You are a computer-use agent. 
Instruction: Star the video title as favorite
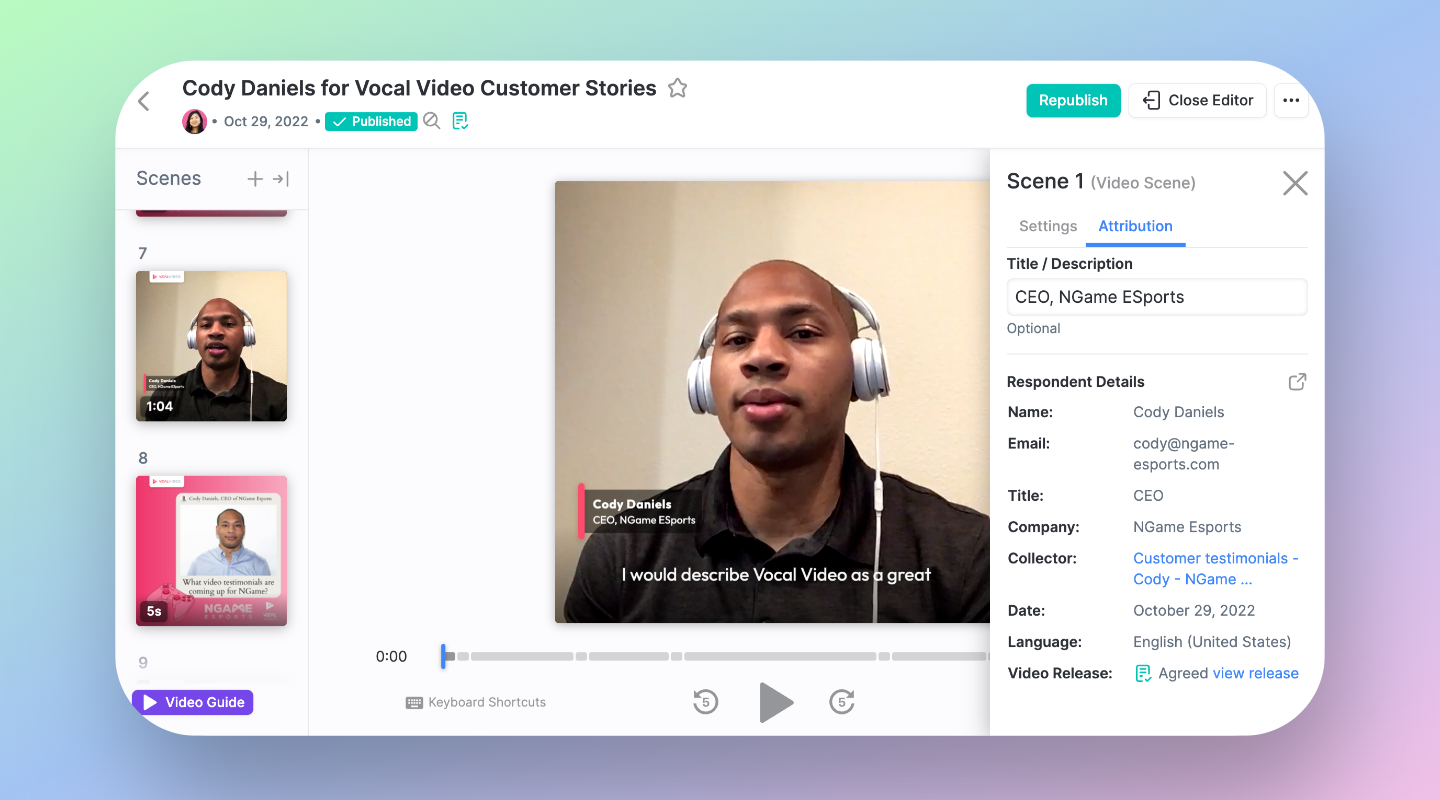coord(678,88)
